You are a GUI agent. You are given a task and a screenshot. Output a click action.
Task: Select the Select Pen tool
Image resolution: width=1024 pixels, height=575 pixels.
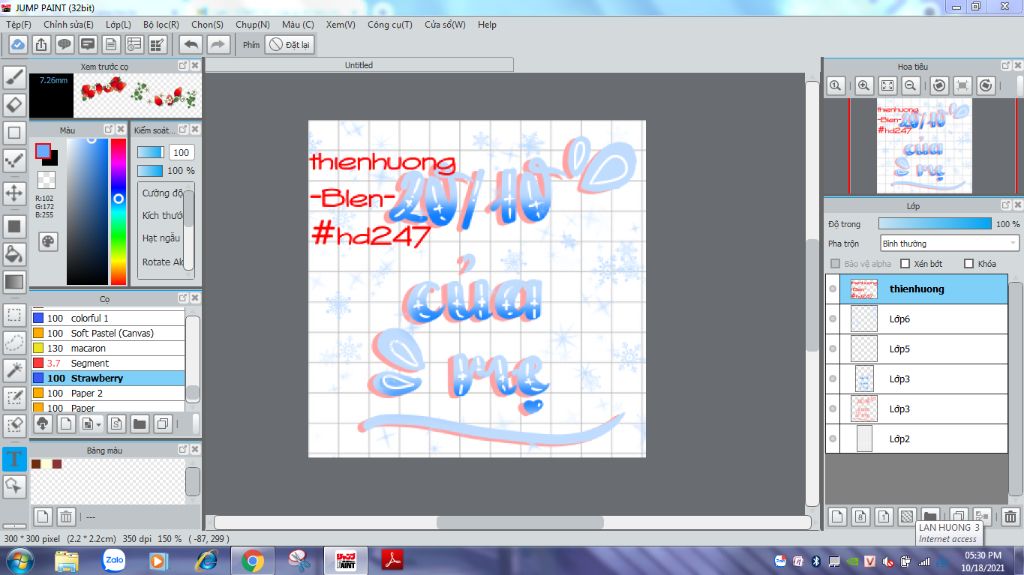(14, 397)
